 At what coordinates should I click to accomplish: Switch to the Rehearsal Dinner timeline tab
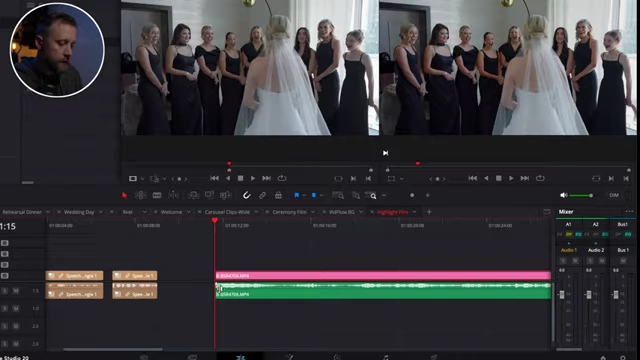coord(22,212)
